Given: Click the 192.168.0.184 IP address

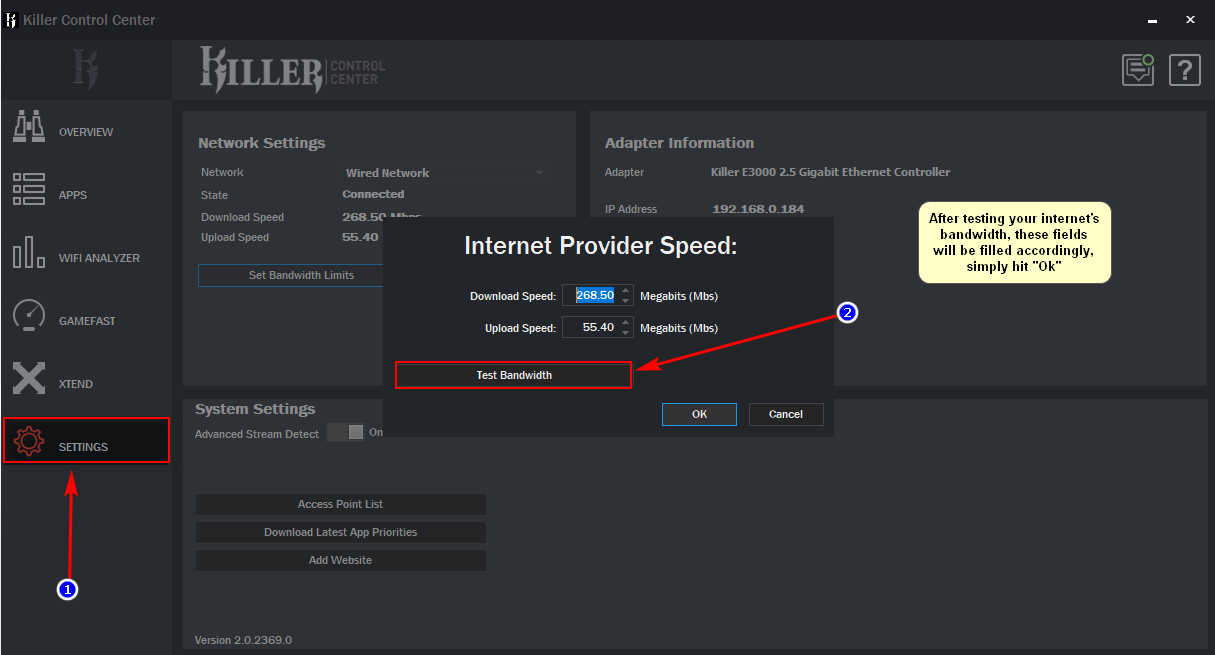Looking at the screenshot, I should (758, 209).
